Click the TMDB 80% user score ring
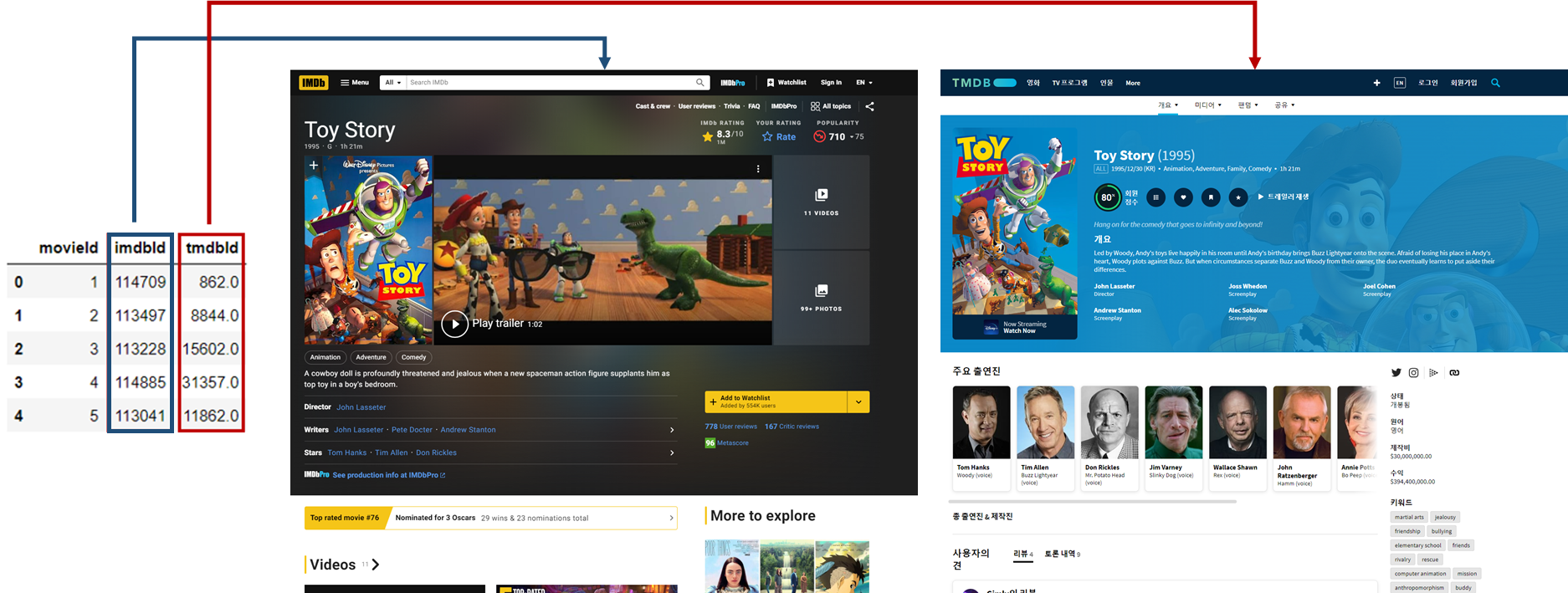Image resolution: width=1568 pixels, height=593 pixels. point(1108,197)
